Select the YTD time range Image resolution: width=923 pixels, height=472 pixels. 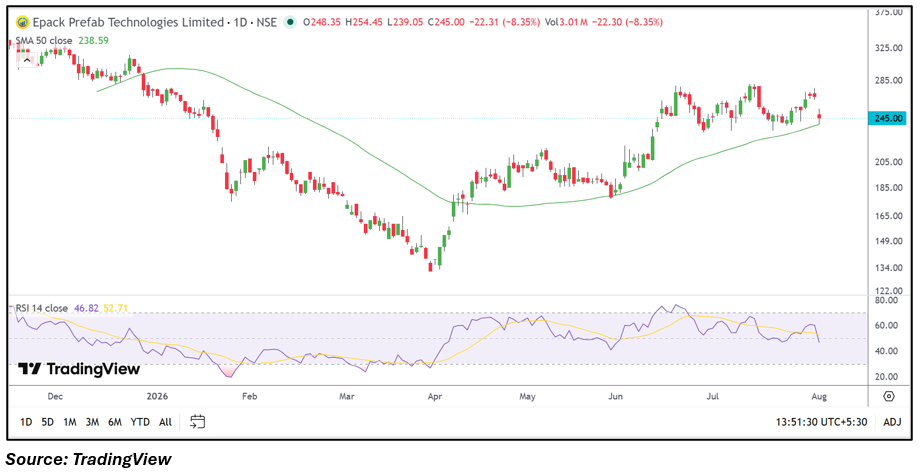pyautogui.click(x=140, y=422)
